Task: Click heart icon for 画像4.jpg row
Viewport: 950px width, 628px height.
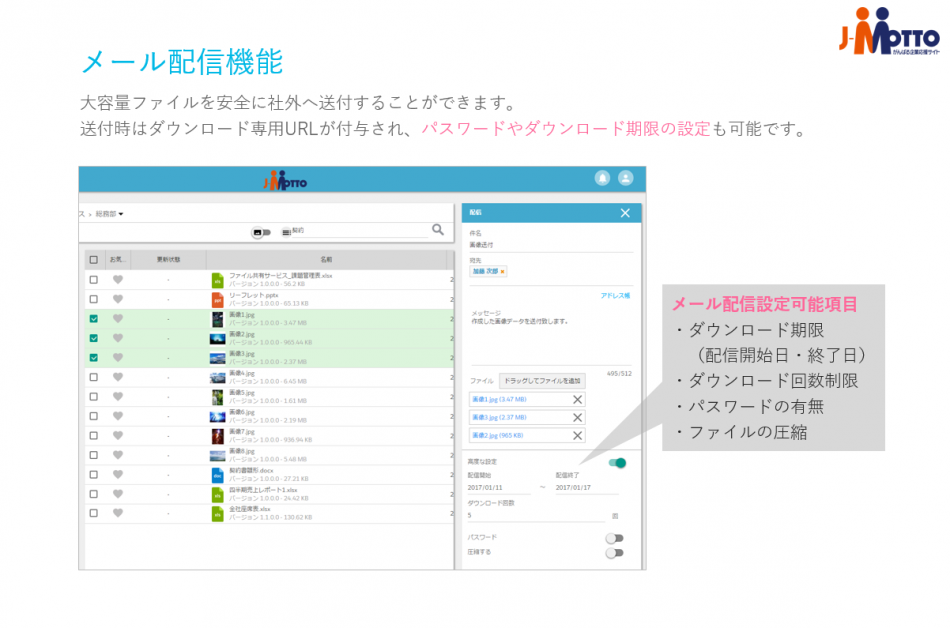Action: pos(118,377)
